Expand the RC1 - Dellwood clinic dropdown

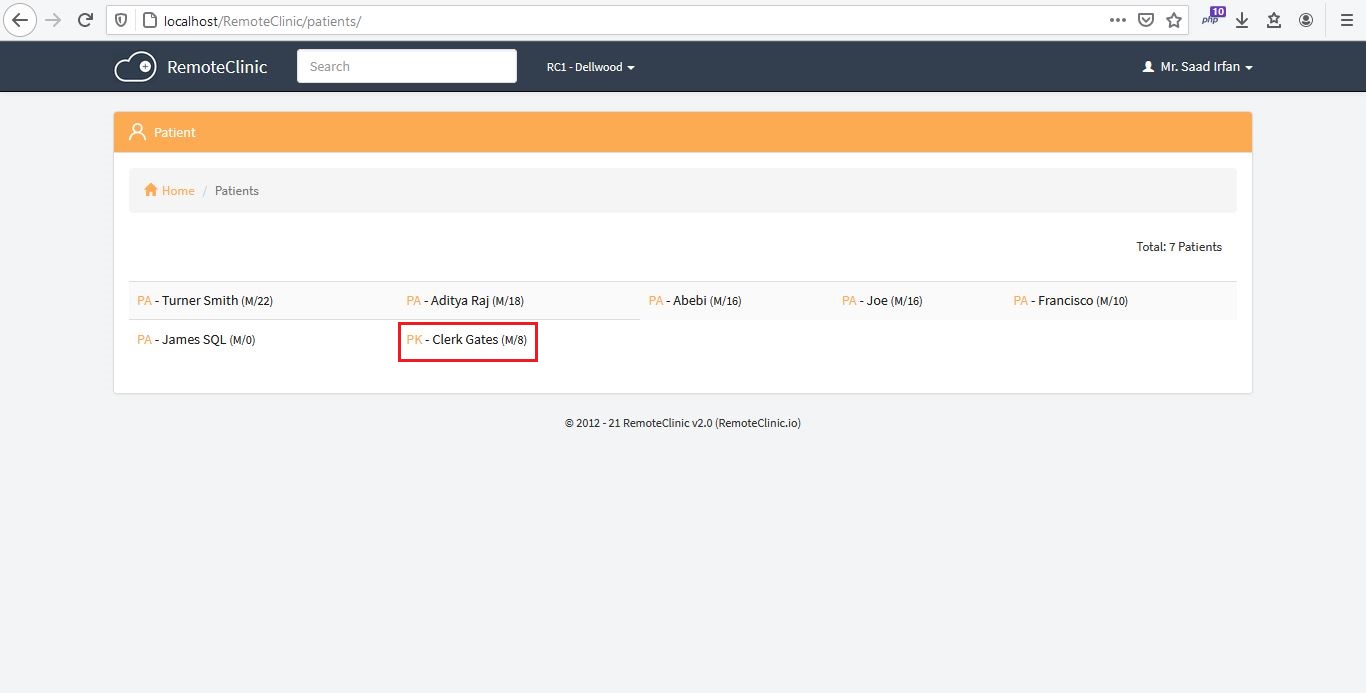tap(590, 67)
